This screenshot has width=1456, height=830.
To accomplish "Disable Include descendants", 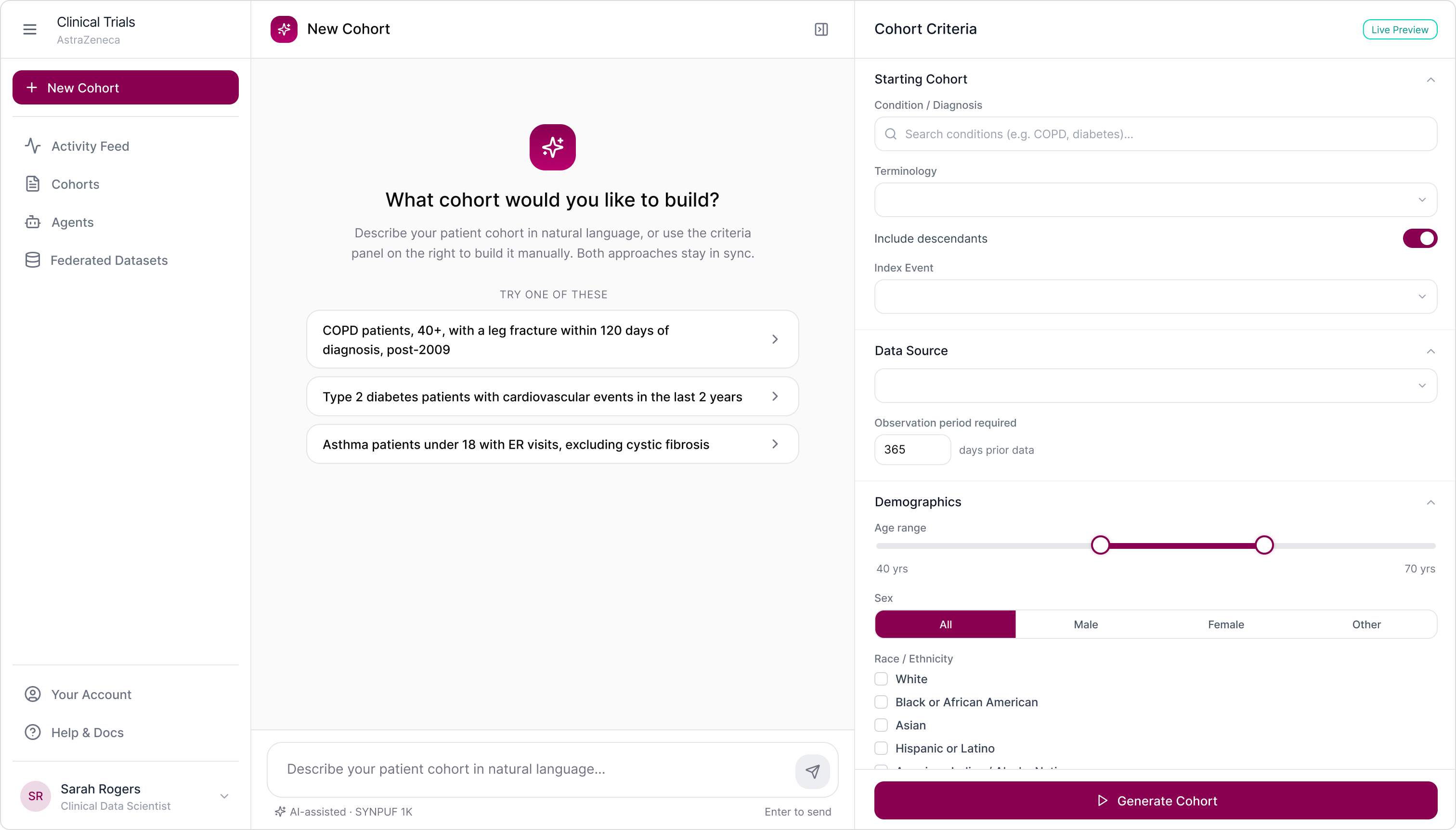I will tap(1419, 238).
